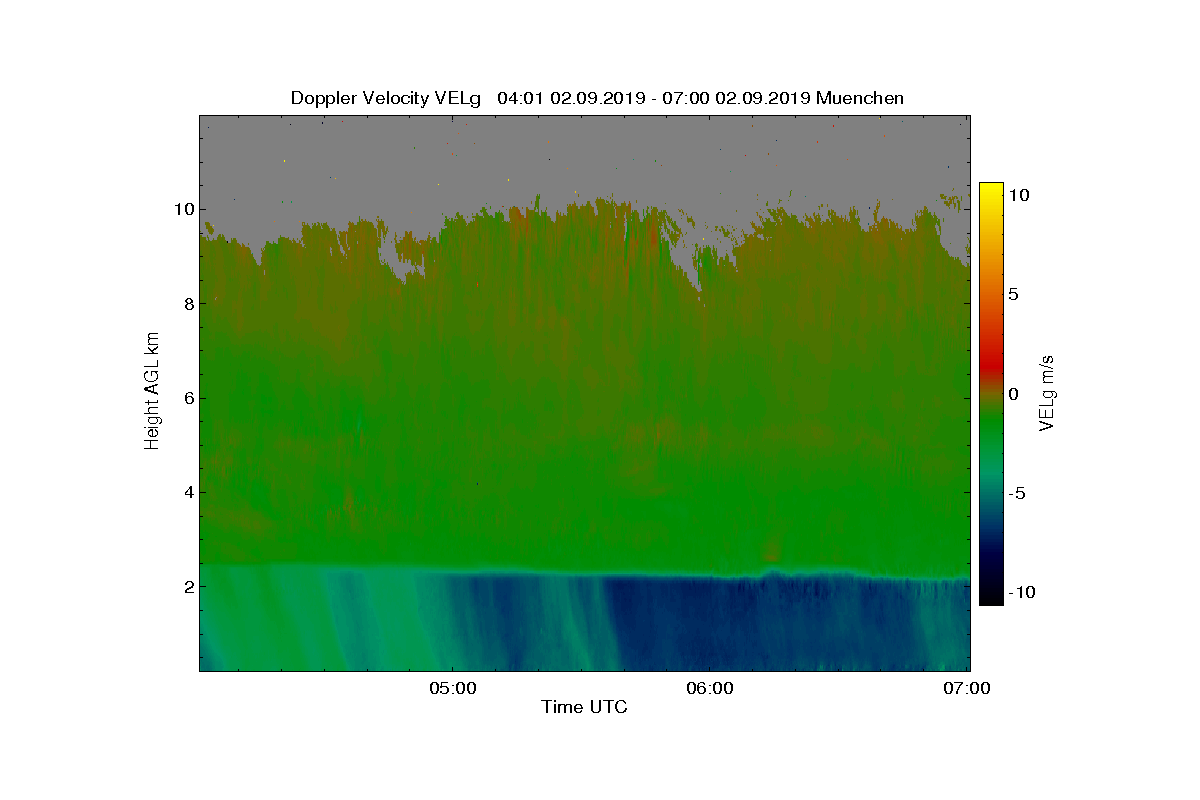This screenshot has height=800, width=1200.
Task: Click the colorbar tick value "-5"
Action: [x=1017, y=493]
